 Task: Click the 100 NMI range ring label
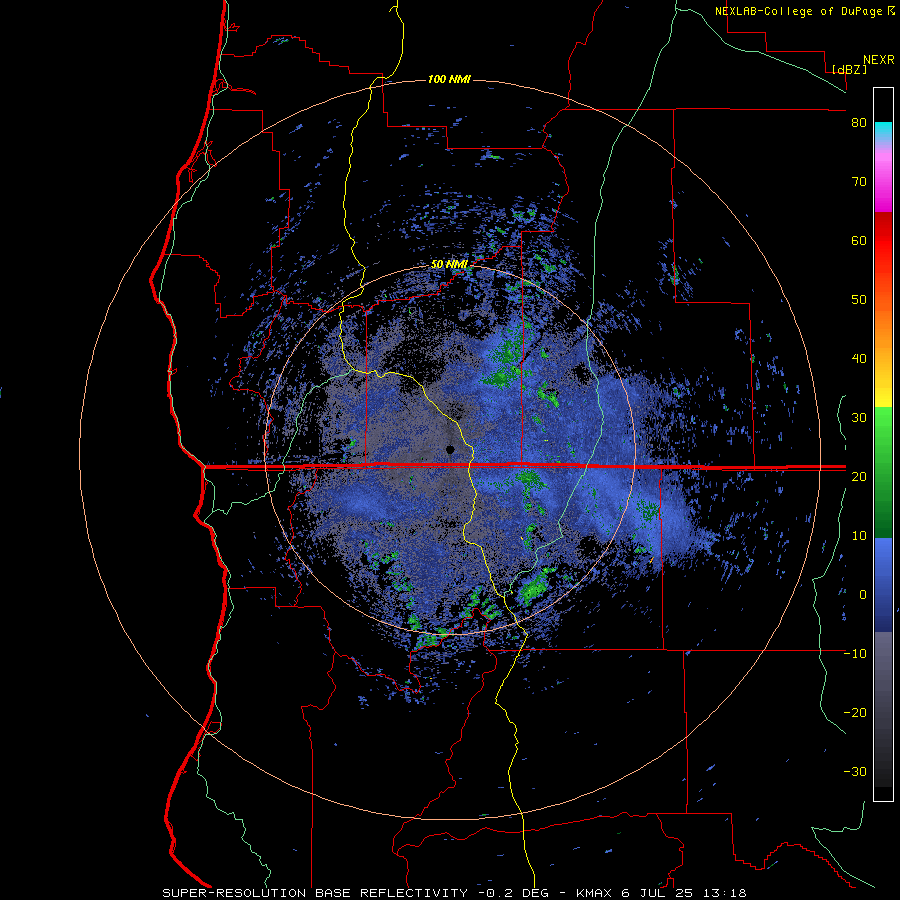pyautogui.click(x=449, y=79)
